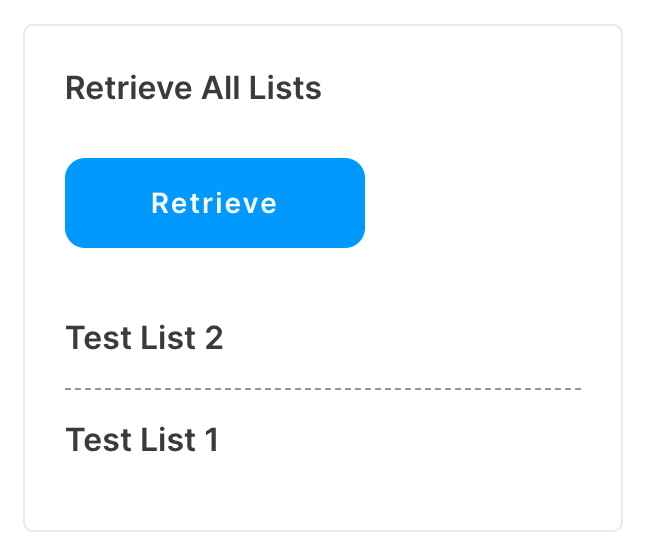The height and width of the screenshot is (558, 646).
Task: Select the Test List 2 entry
Action: pos(144,338)
